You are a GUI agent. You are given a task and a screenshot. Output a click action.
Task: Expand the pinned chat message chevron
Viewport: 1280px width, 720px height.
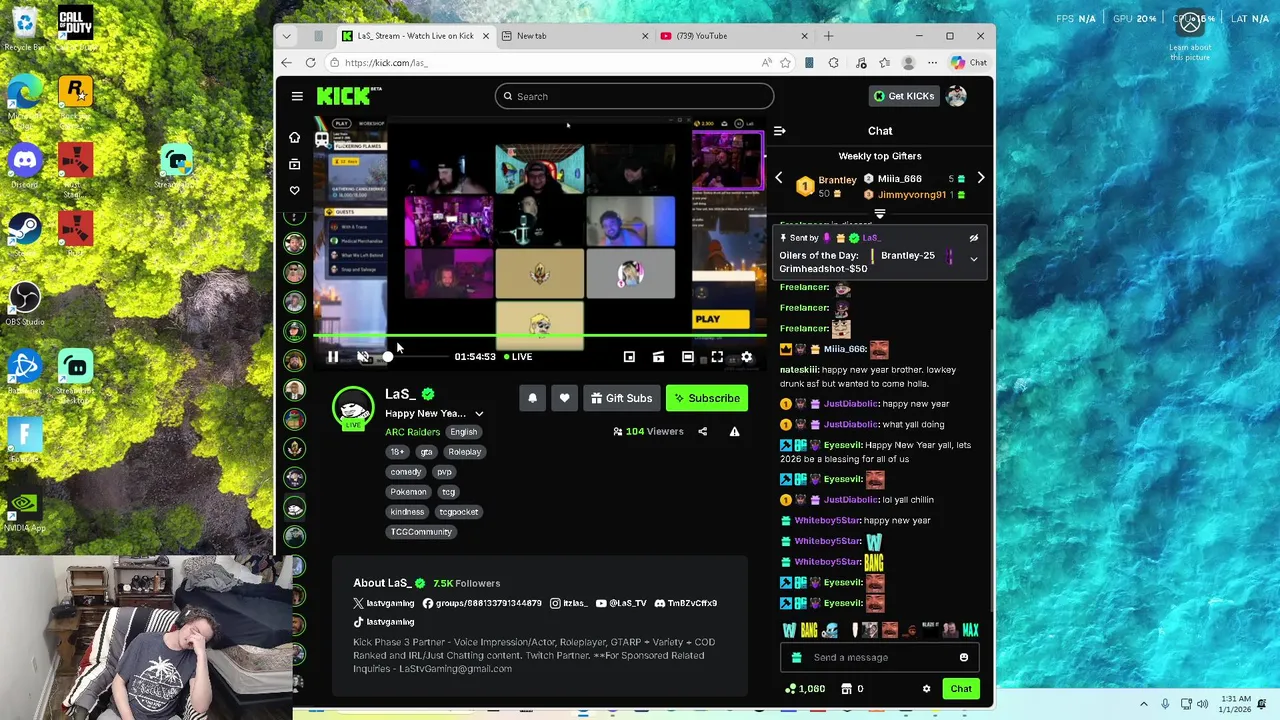pyautogui.click(x=973, y=260)
